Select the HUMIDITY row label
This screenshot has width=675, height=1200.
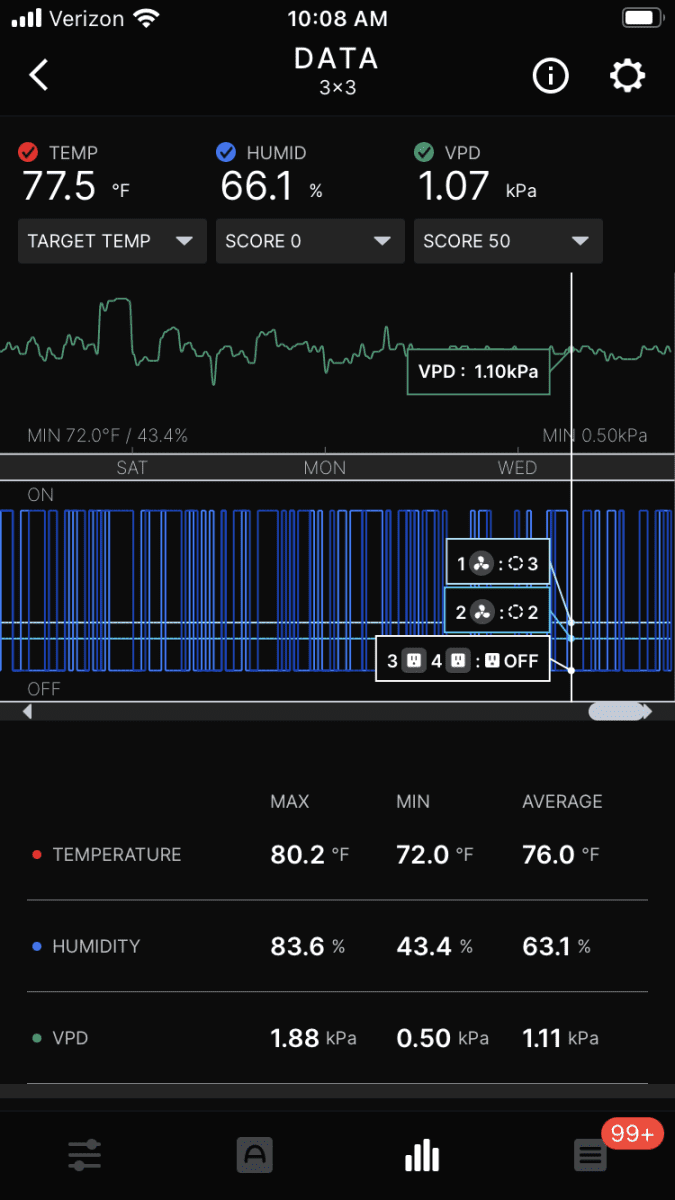point(96,946)
